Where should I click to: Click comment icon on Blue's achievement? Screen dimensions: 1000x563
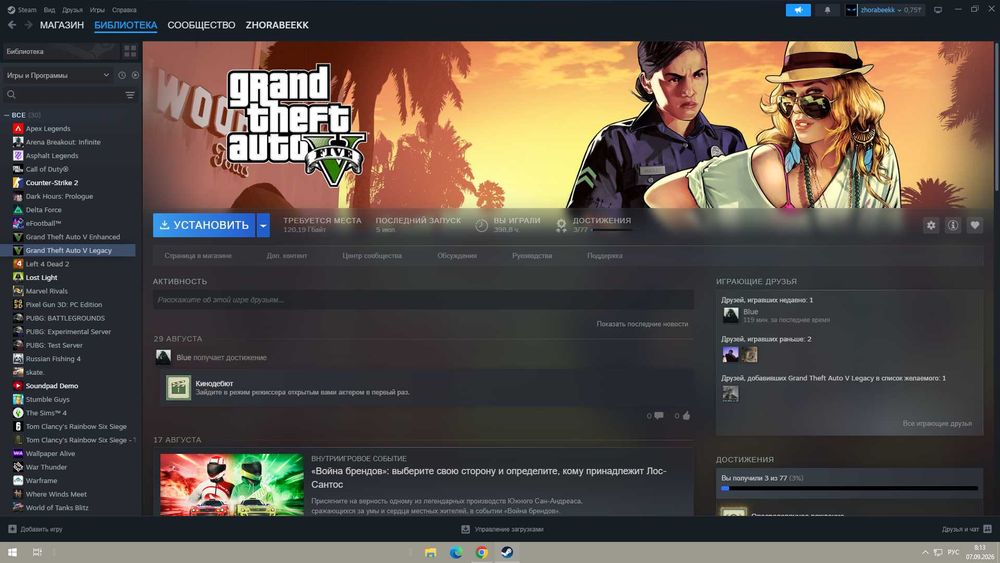(659, 416)
